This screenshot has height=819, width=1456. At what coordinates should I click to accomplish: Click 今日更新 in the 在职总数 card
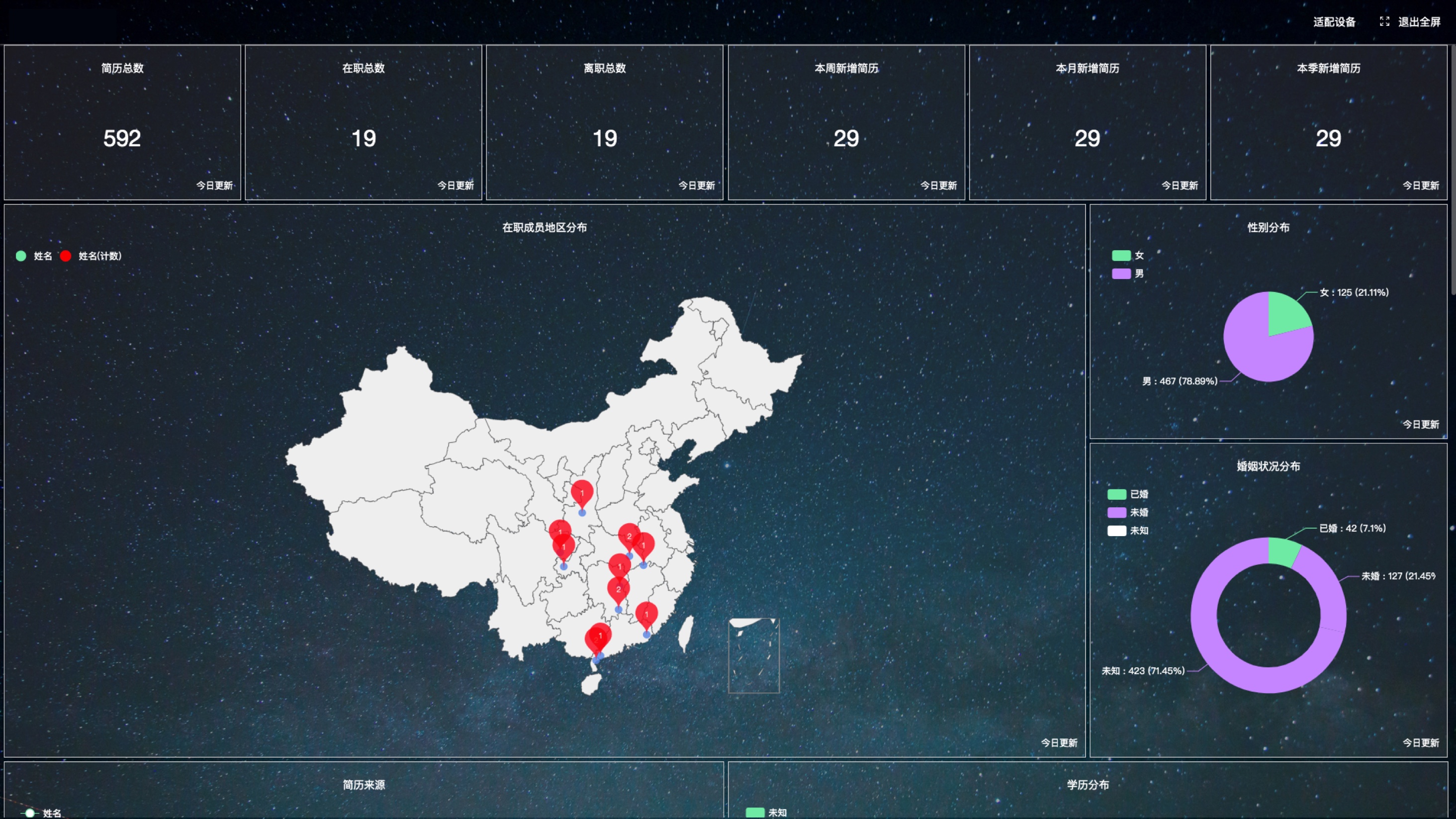click(455, 185)
